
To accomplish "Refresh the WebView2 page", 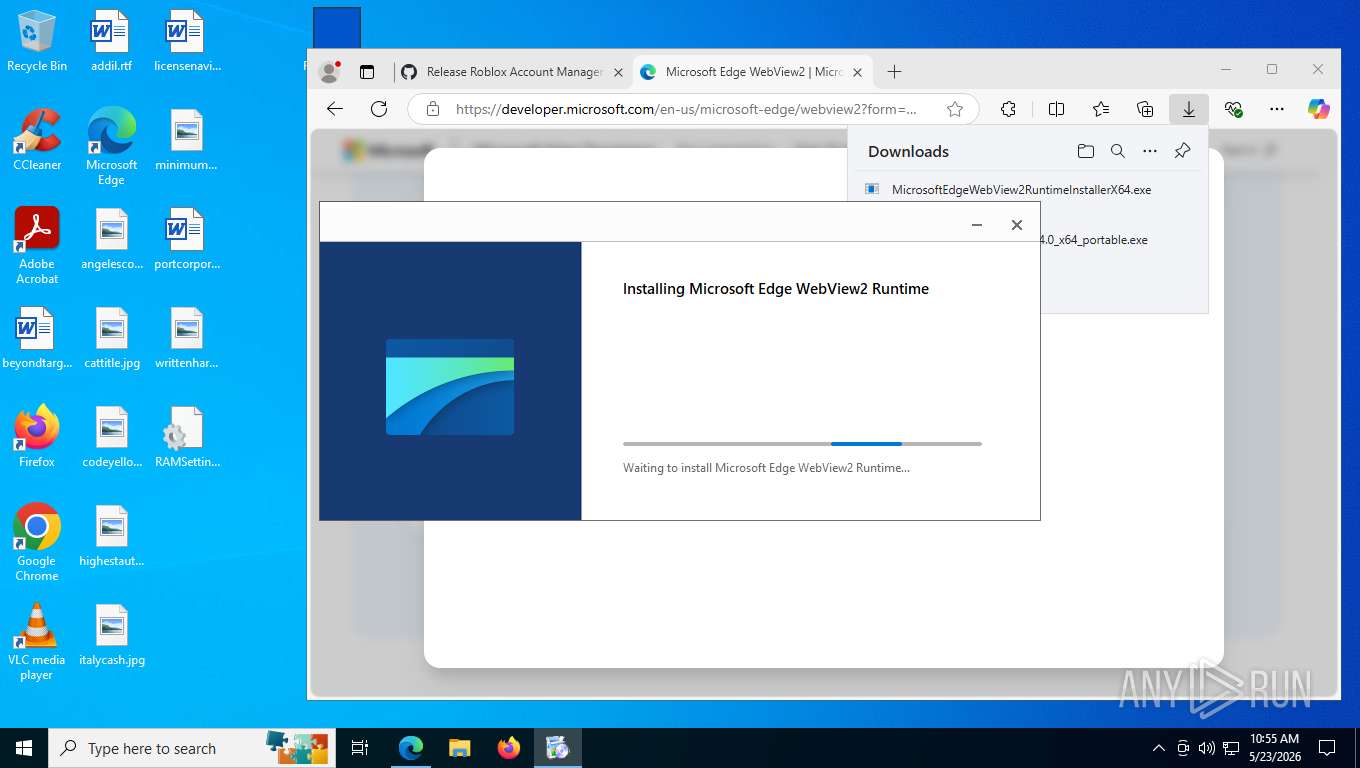I will click(x=379, y=109).
